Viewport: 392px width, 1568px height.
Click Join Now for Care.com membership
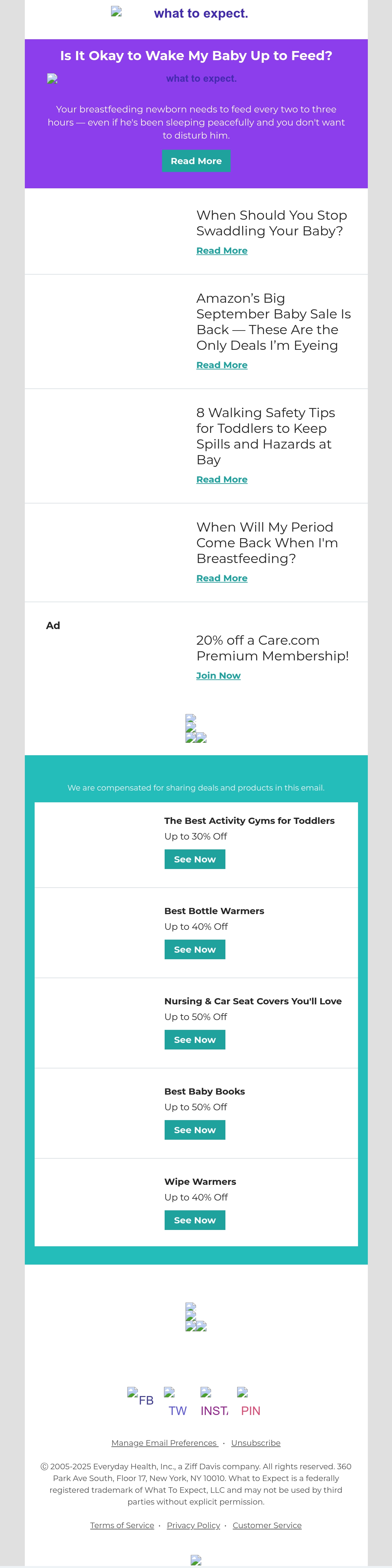tap(218, 676)
